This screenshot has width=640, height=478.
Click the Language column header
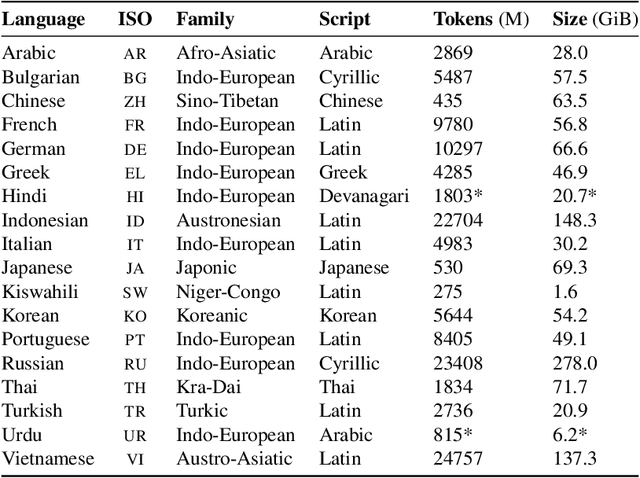(x=44, y=19)
